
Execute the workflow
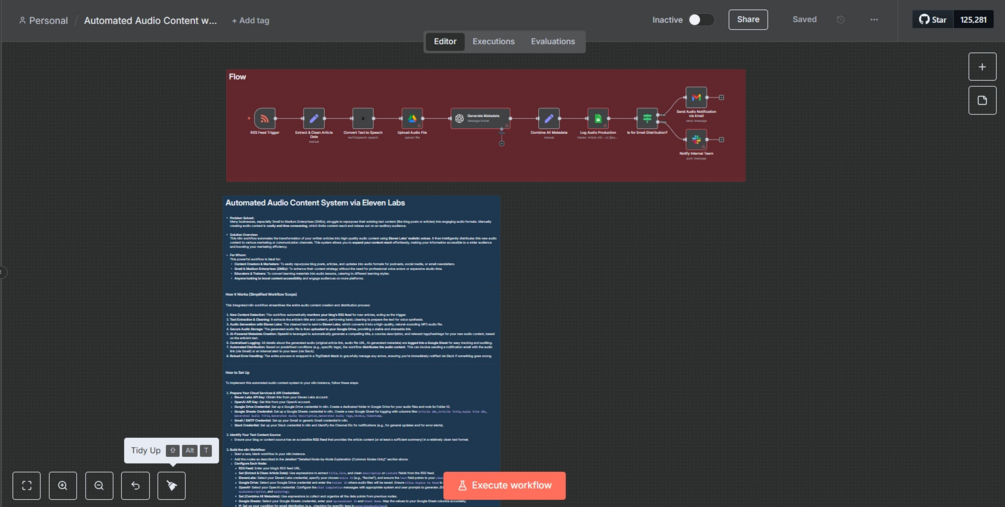click(504, 486)
